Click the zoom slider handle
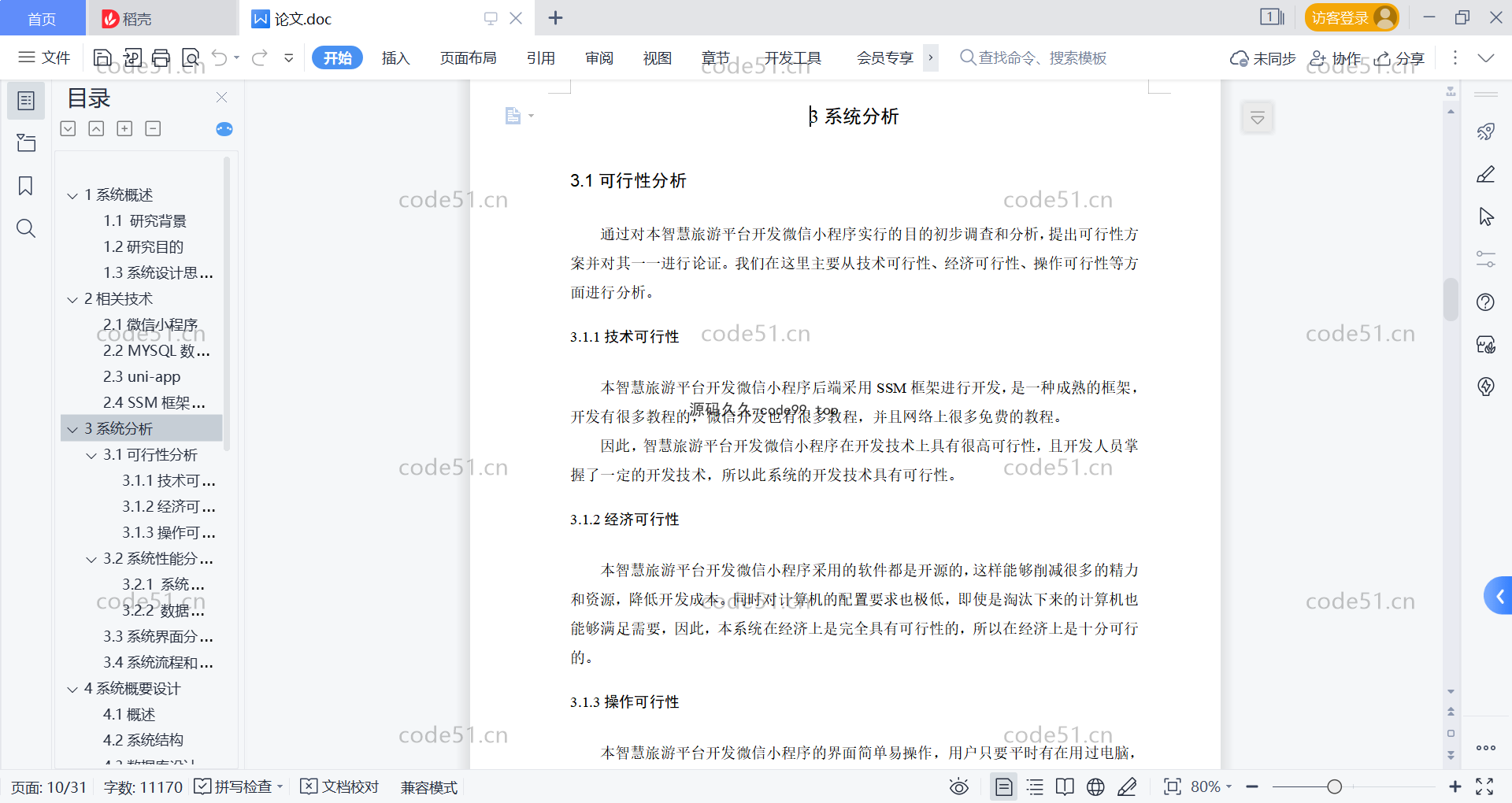 pyautogui.click(x=1334, y=786)
